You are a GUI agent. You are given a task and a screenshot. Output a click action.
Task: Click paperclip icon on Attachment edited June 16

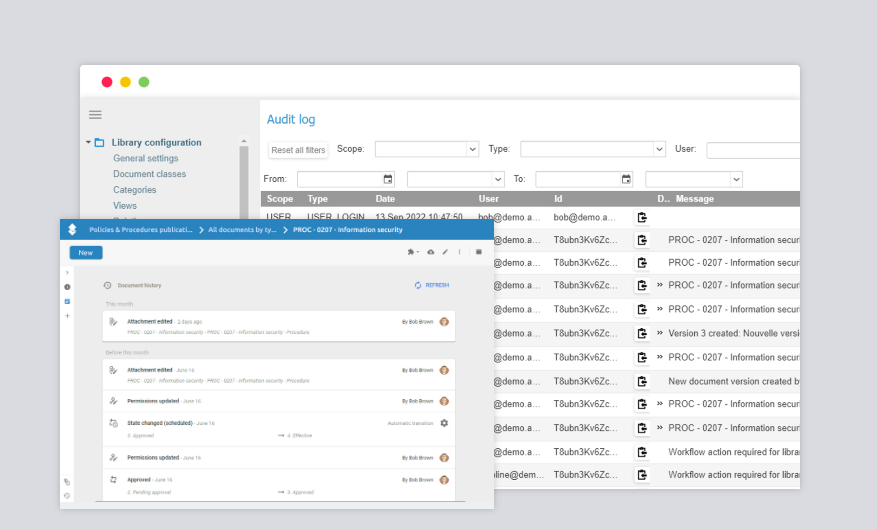tap(114, 370)
